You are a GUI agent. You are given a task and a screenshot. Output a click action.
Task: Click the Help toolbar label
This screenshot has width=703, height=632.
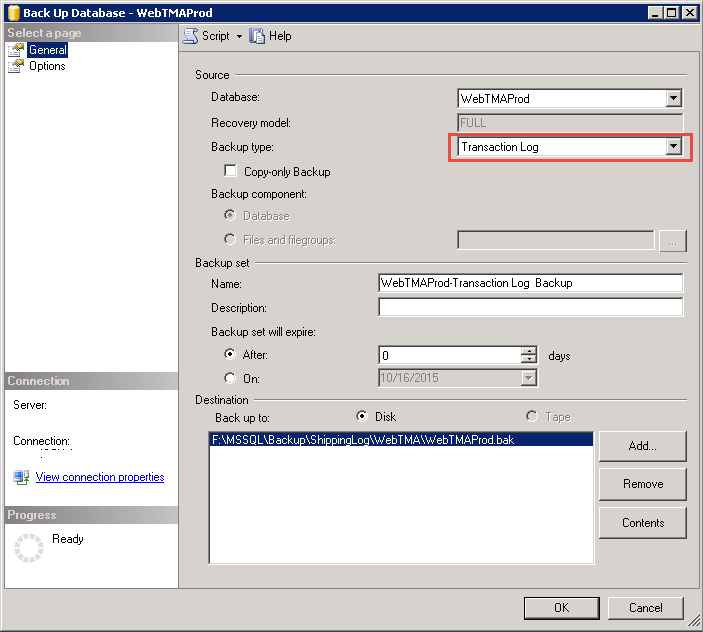tap(280, 36)
